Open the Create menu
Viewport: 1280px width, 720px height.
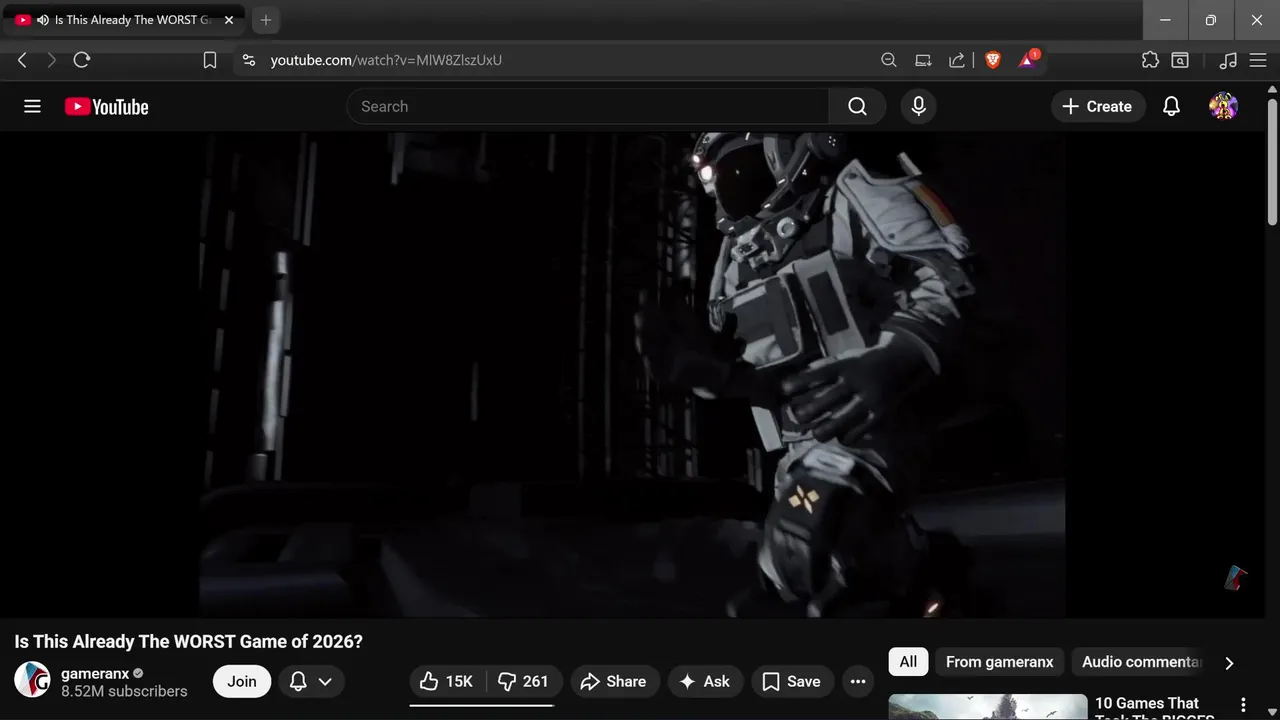pyautogui.click(x=1097, y=106)
